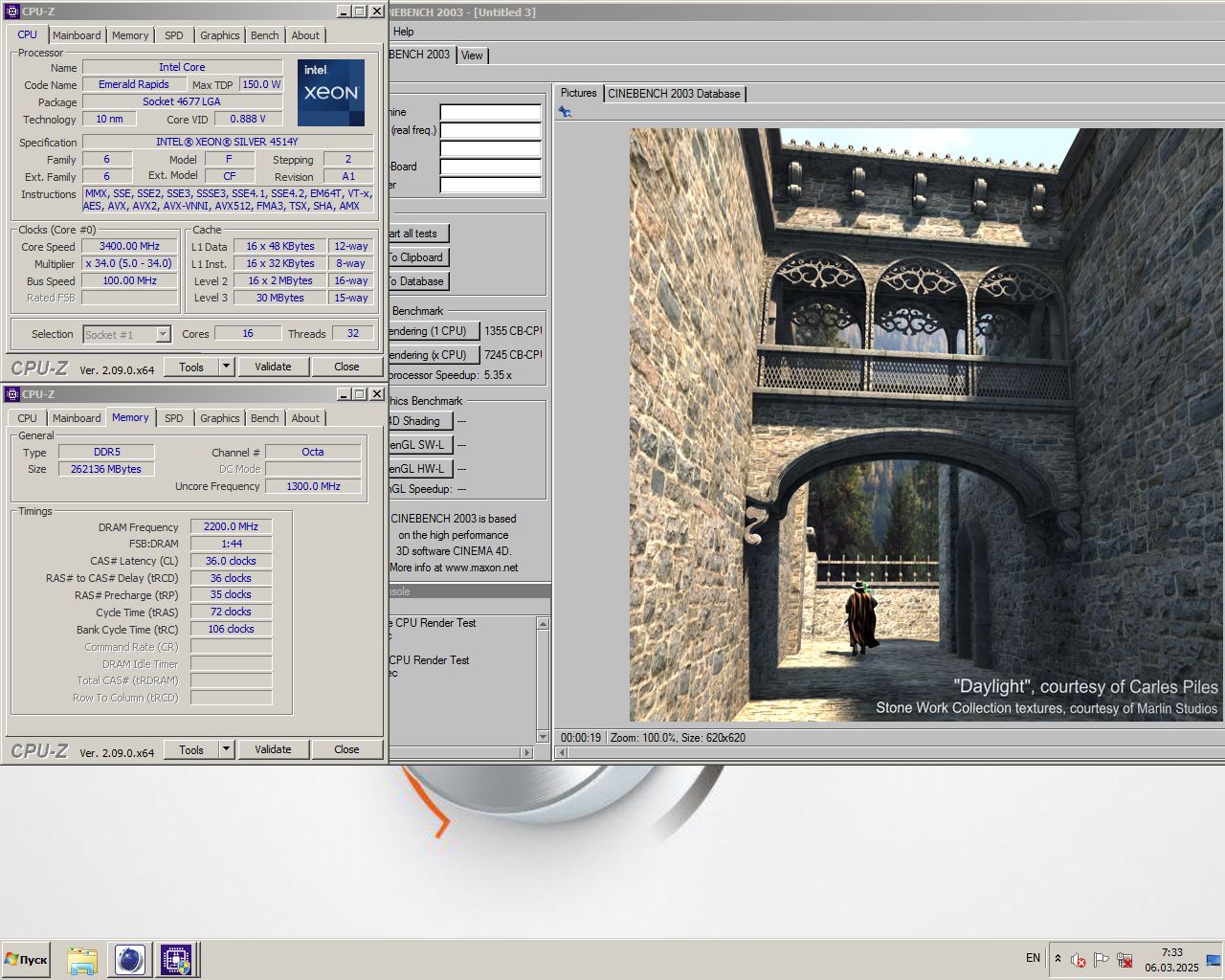The height and width of the screenshot is (980, 1225).
Task: Open the SPD tab in the top CPU-Z window
Action: (173, 35)
